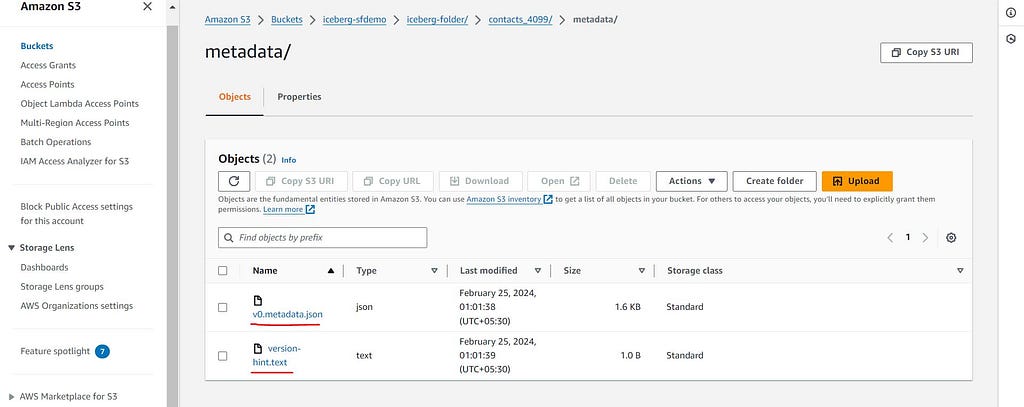Go to previous page arrow
The width and height of the screenshot is (1024, 407).
click(x=890, y=238)
